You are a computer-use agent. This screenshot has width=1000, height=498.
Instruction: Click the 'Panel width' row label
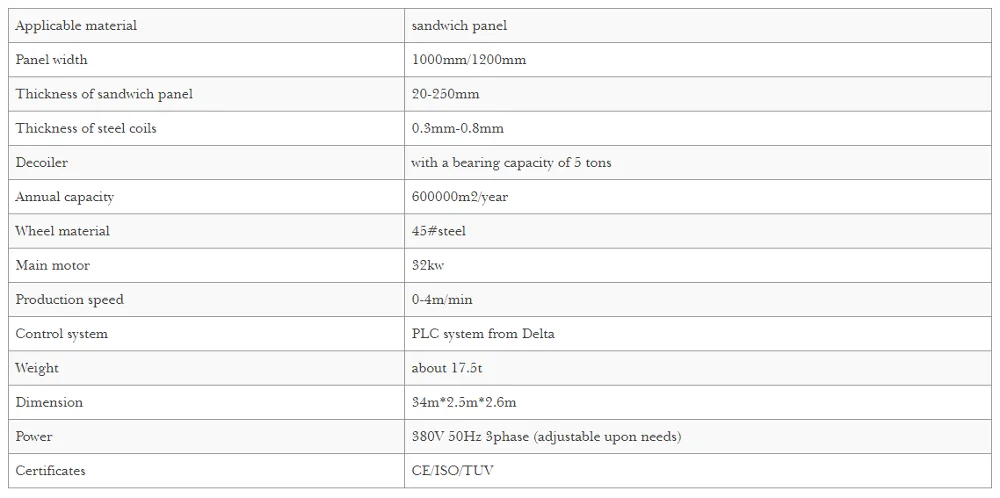51,60
